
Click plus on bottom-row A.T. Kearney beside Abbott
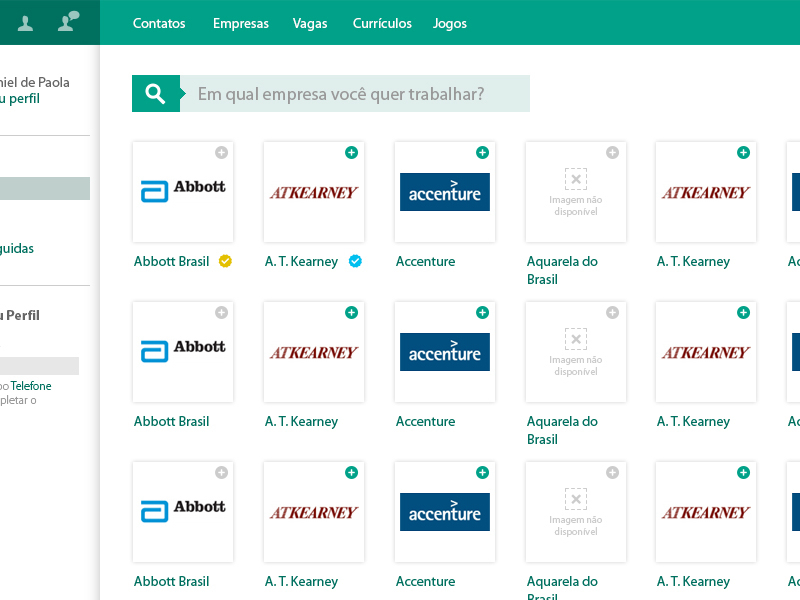point(352,473)
